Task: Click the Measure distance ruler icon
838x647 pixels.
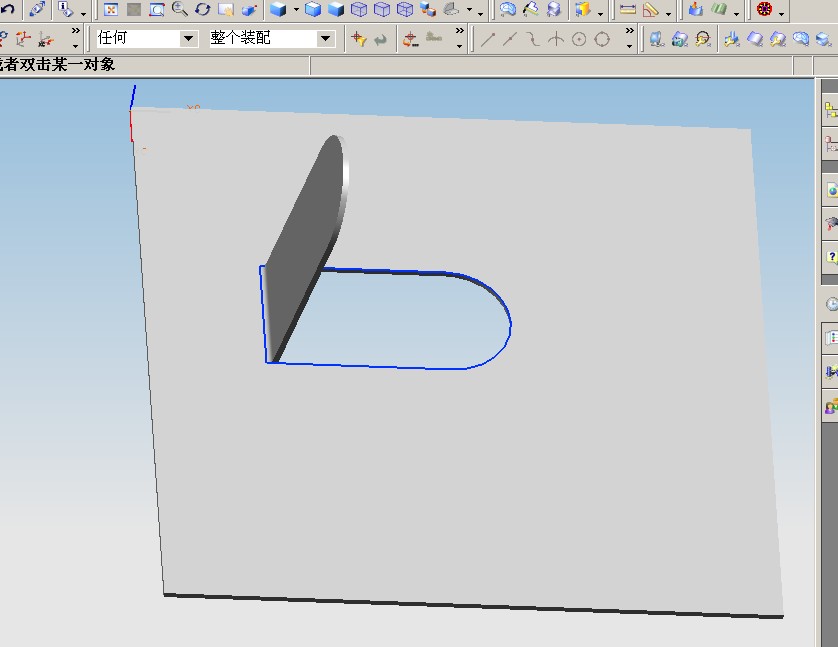Action: pyautogui.click(x=627, y=9)
